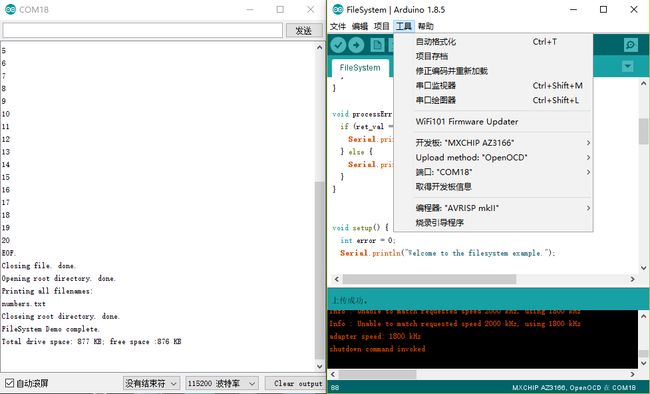Click 'int error = 0;' code line
The width and height of the screenshot is (650, 394).
(368, 241)
